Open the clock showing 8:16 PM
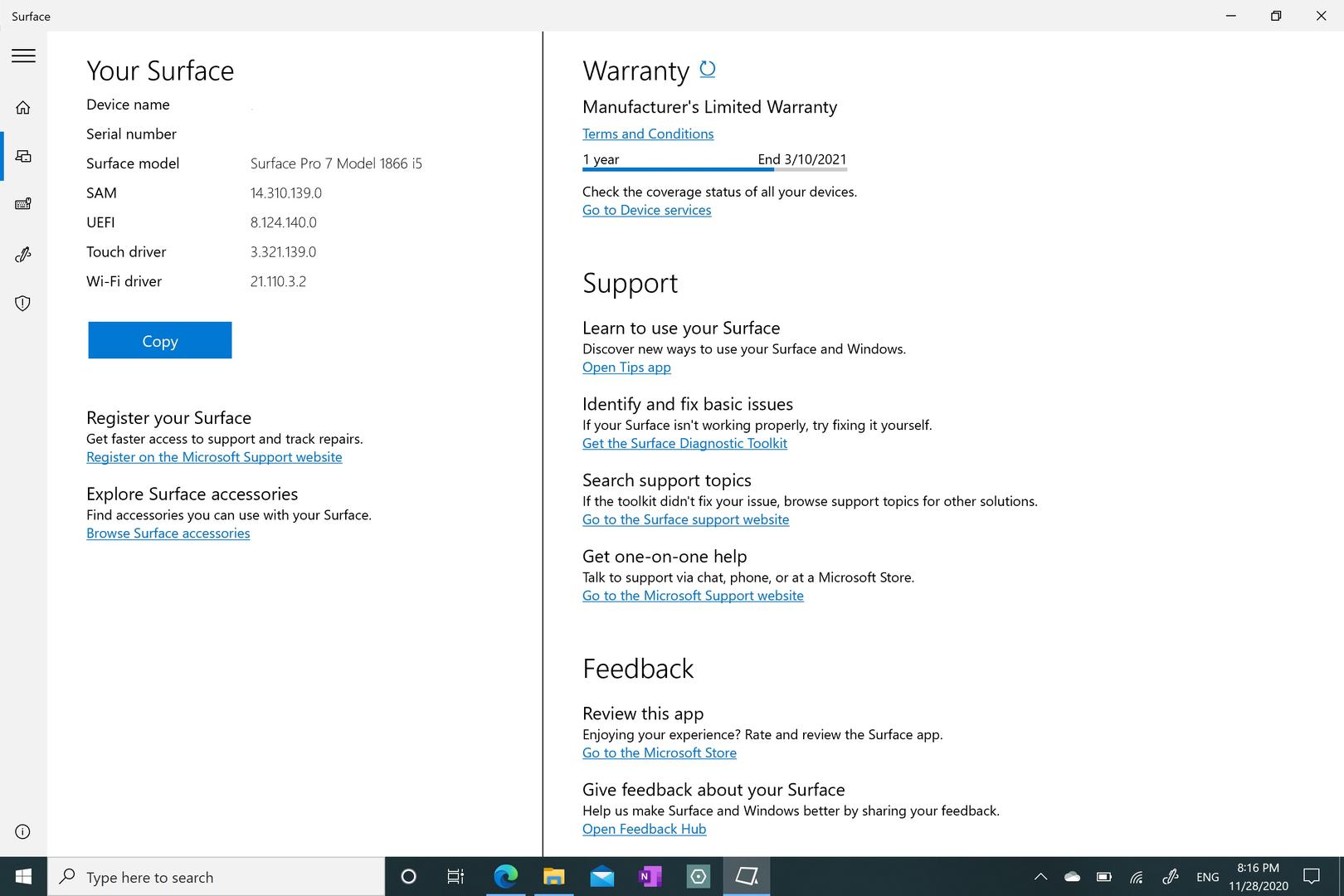 point(1258,876)
